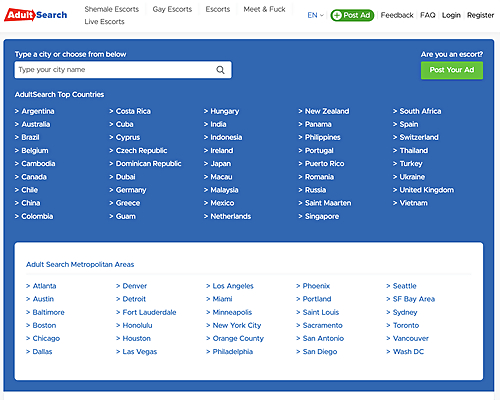Select Vietnam country link

[413, 203]
